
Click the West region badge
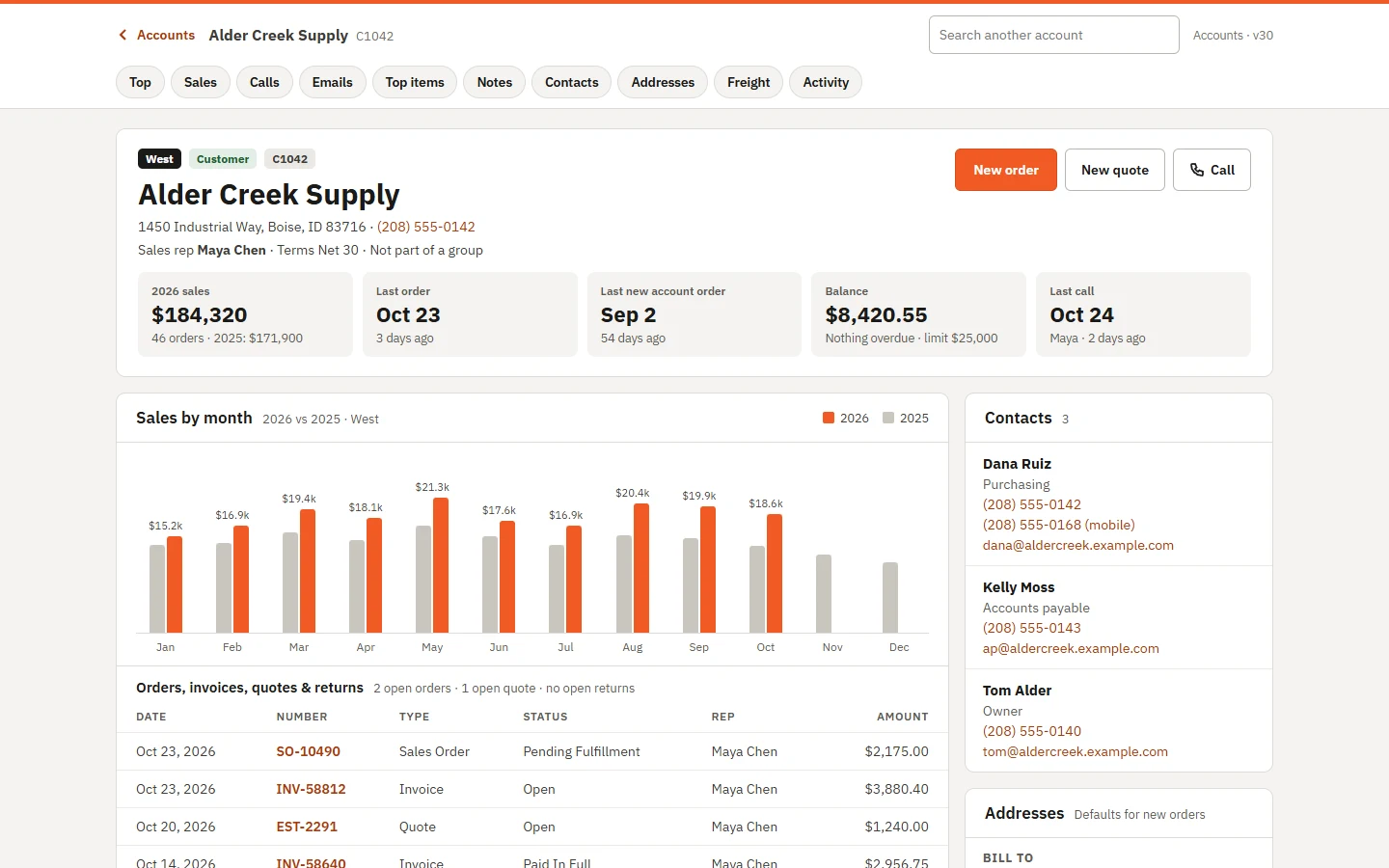click(x=159, y=159)
